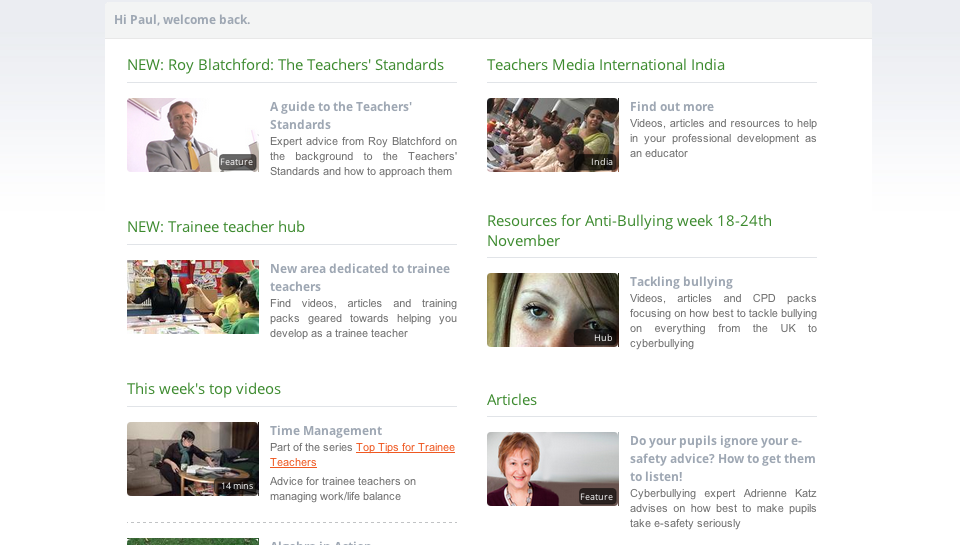Open 'Do your pupils ignore your e-safety advice' article
This screenshot has height=545, width=960.
click(x=722, y=459)
